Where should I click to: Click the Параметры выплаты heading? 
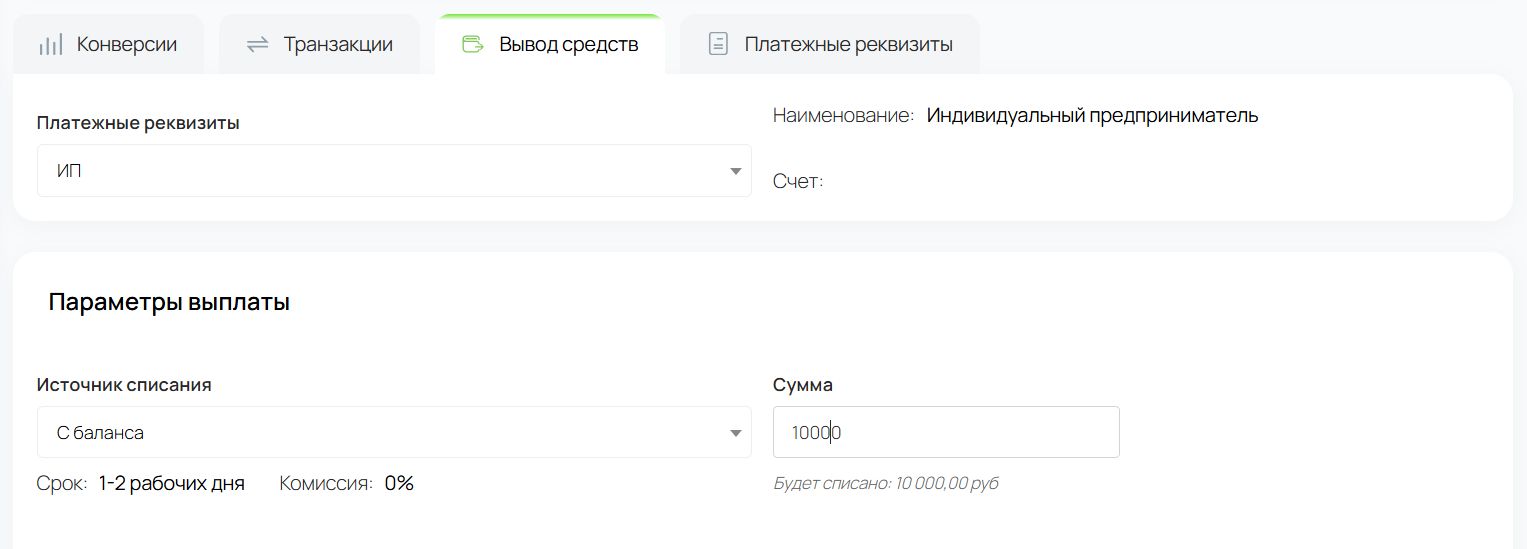(169, 303)
